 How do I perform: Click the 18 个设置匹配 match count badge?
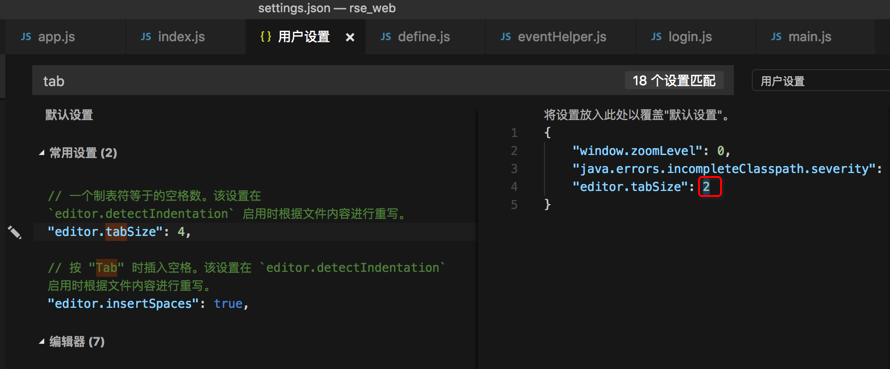pos(674,81)
